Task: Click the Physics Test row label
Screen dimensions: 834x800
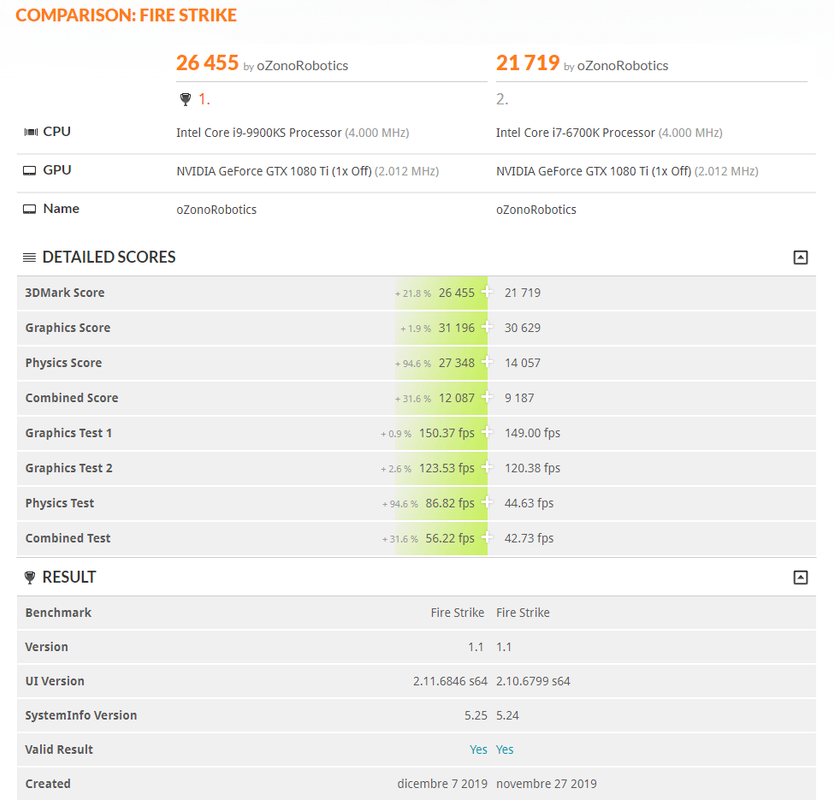Action: (60, 503)
